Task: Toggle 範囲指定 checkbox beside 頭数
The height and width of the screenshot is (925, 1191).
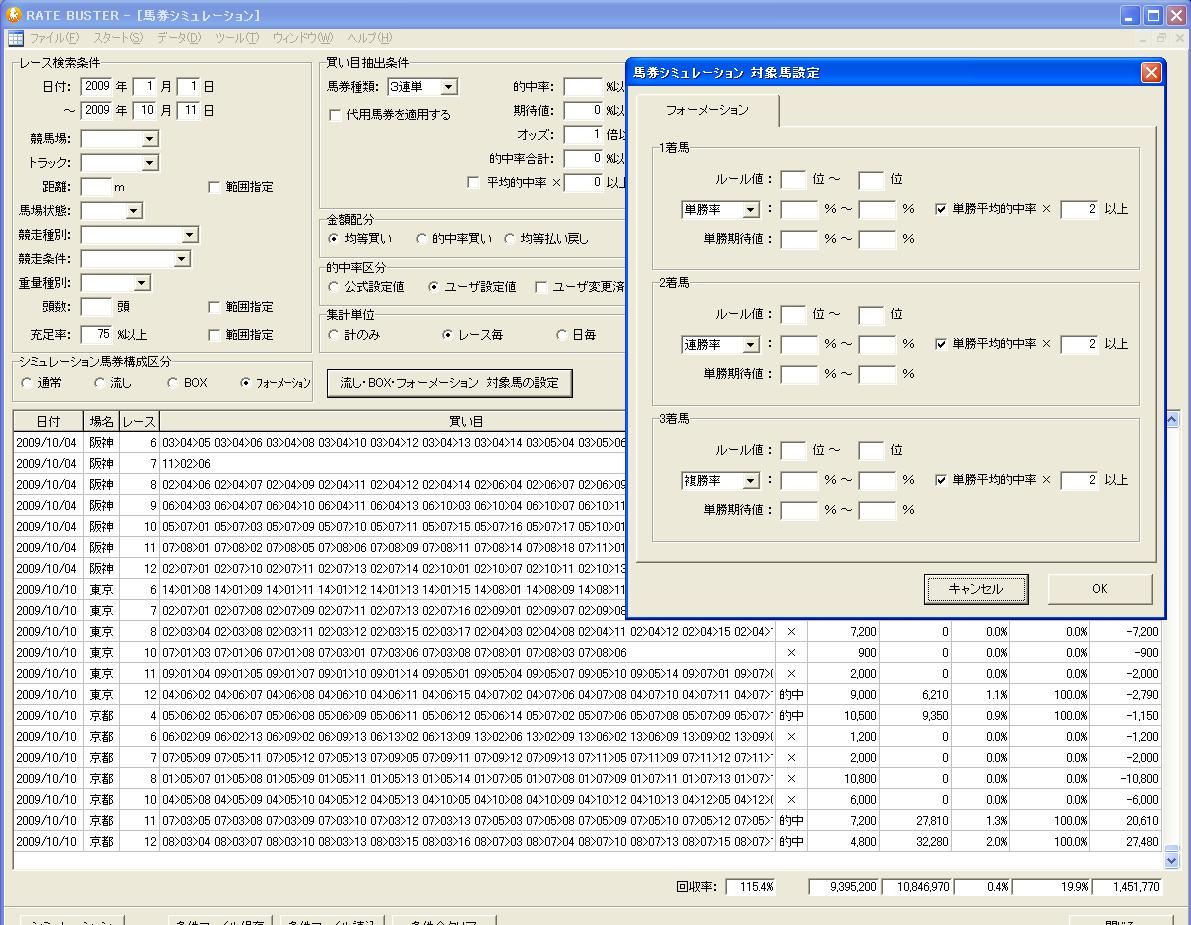Action: point(214,307)
